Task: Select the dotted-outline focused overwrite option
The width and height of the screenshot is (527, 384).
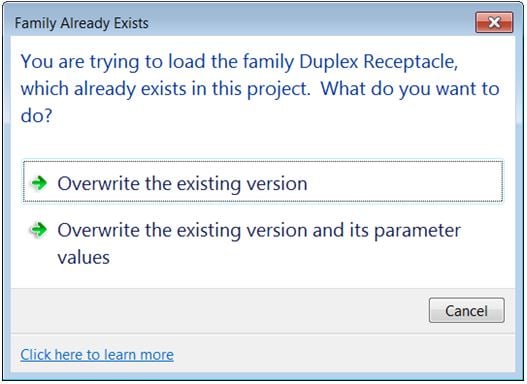Action: point(263,182)
